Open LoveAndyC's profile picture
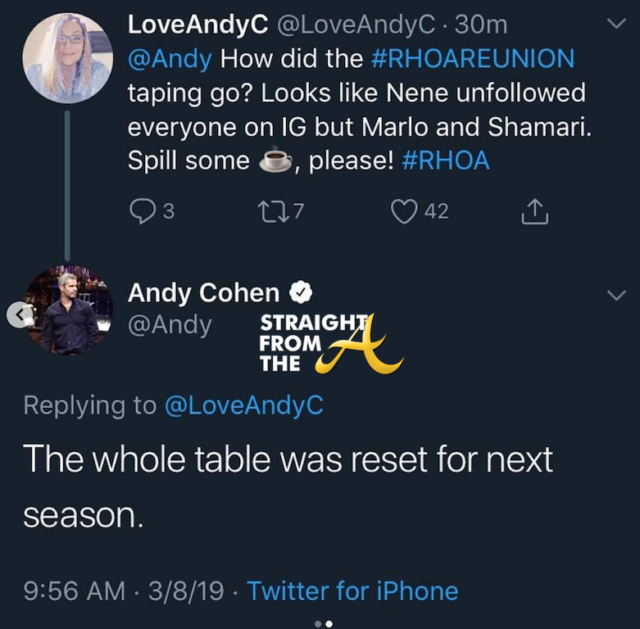 67,58
